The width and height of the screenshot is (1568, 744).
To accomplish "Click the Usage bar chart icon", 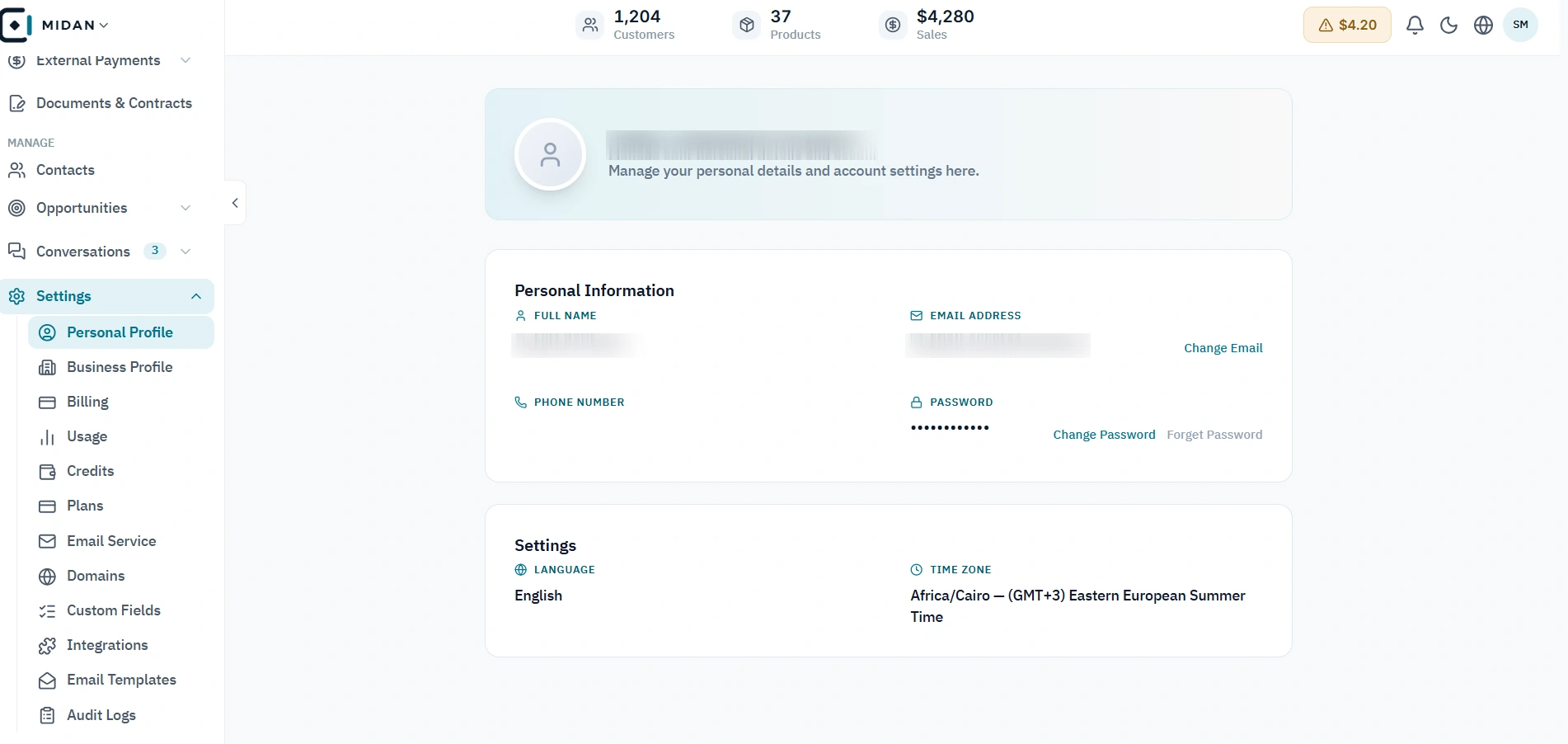I will pyautogui.click(x=48, y=437).
